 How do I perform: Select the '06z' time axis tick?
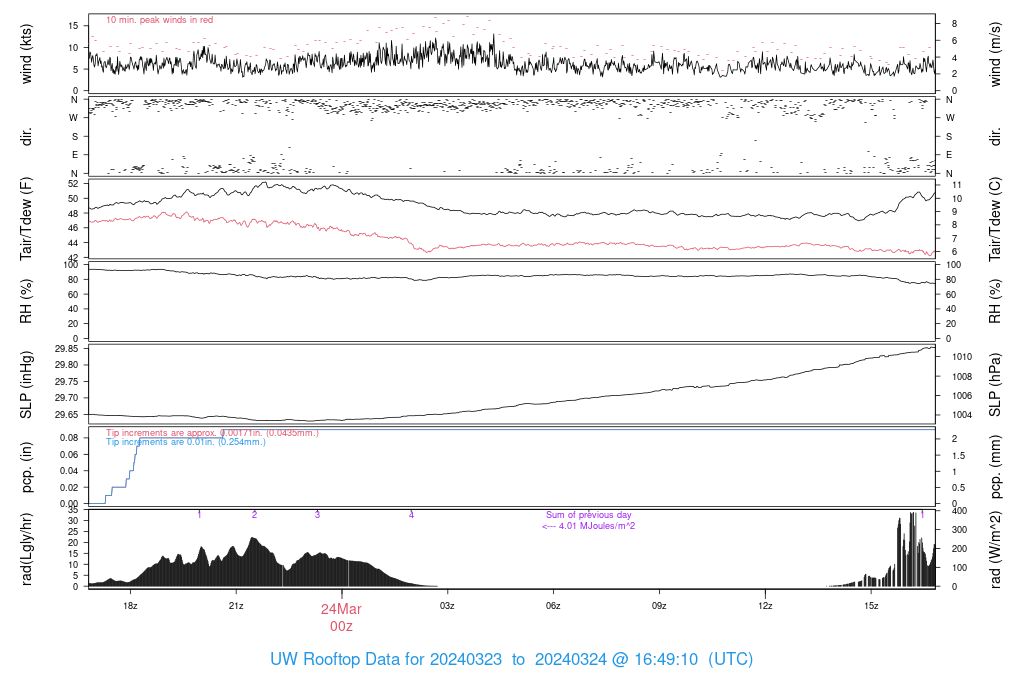[x=553, y=605]
